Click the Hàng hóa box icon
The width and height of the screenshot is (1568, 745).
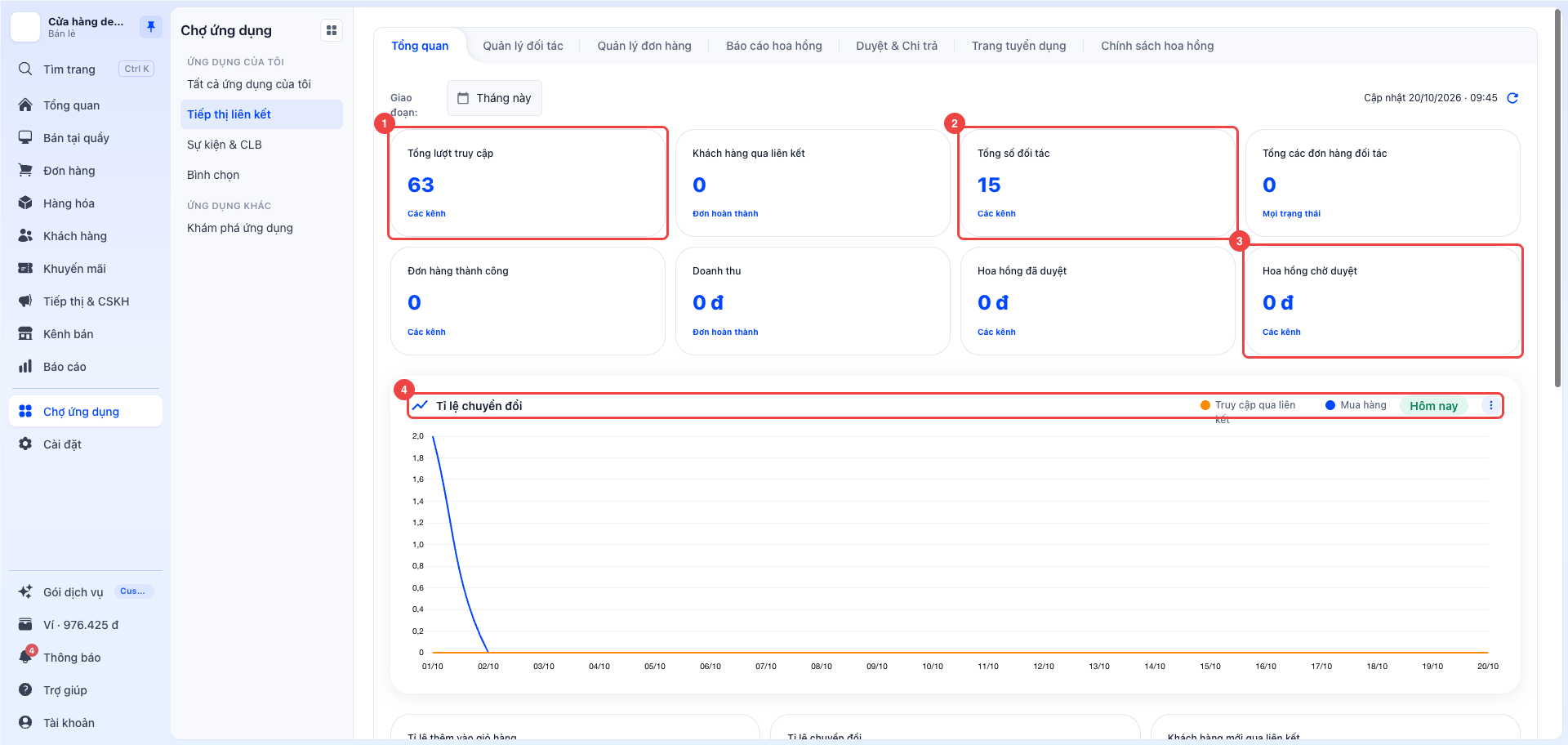[x=25, y=203]
